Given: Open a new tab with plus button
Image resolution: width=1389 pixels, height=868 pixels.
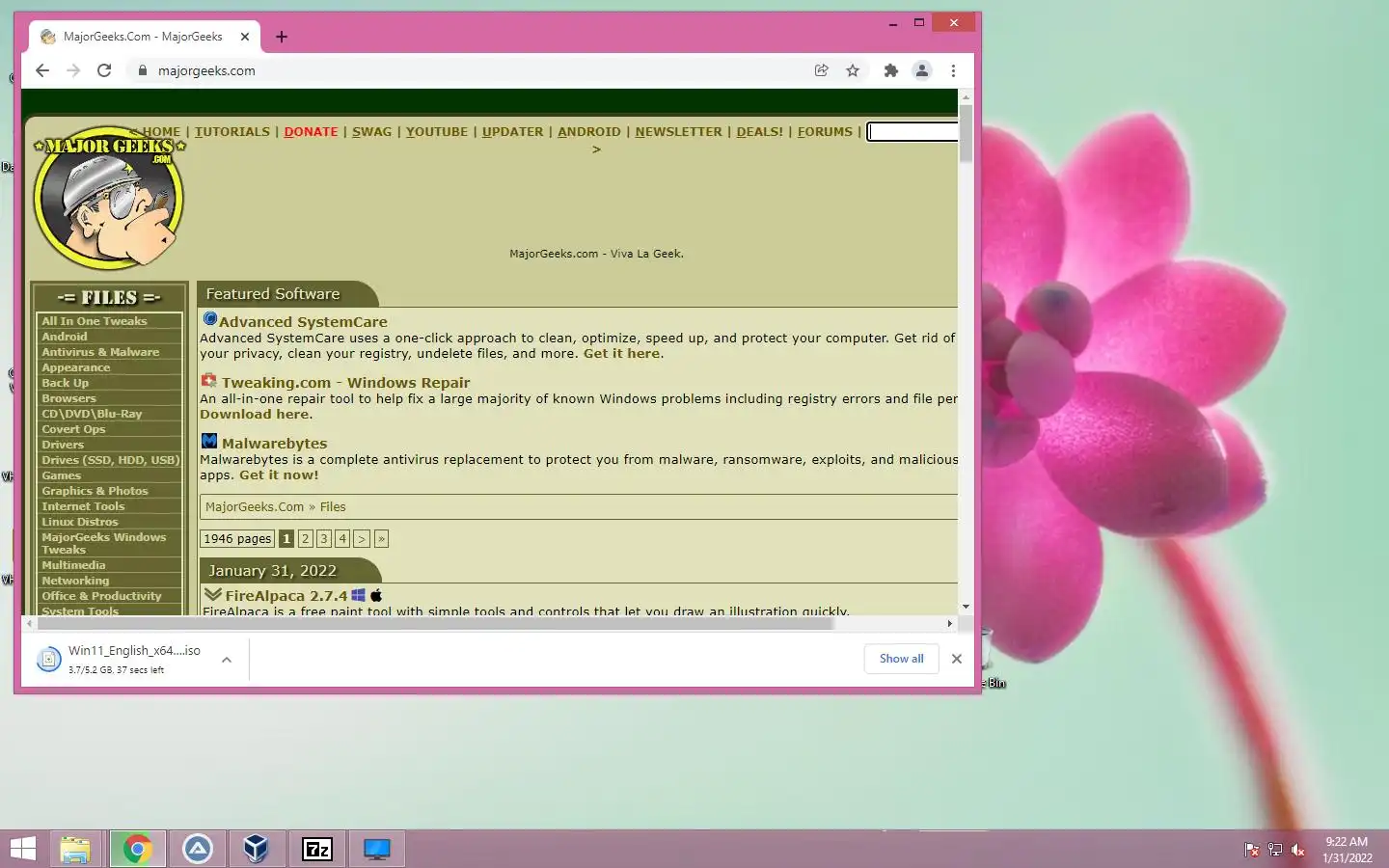Looking at the screenshot, I should [x=282, y=37].
